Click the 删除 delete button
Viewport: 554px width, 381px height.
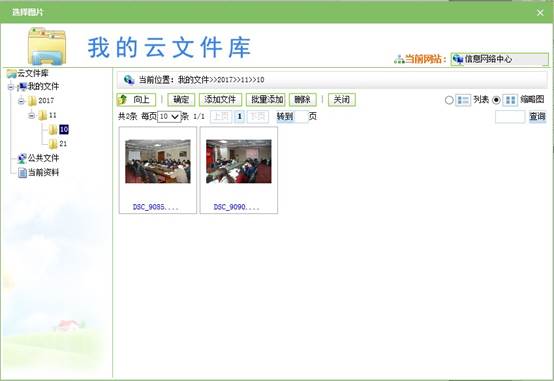(x=303, y=100)
